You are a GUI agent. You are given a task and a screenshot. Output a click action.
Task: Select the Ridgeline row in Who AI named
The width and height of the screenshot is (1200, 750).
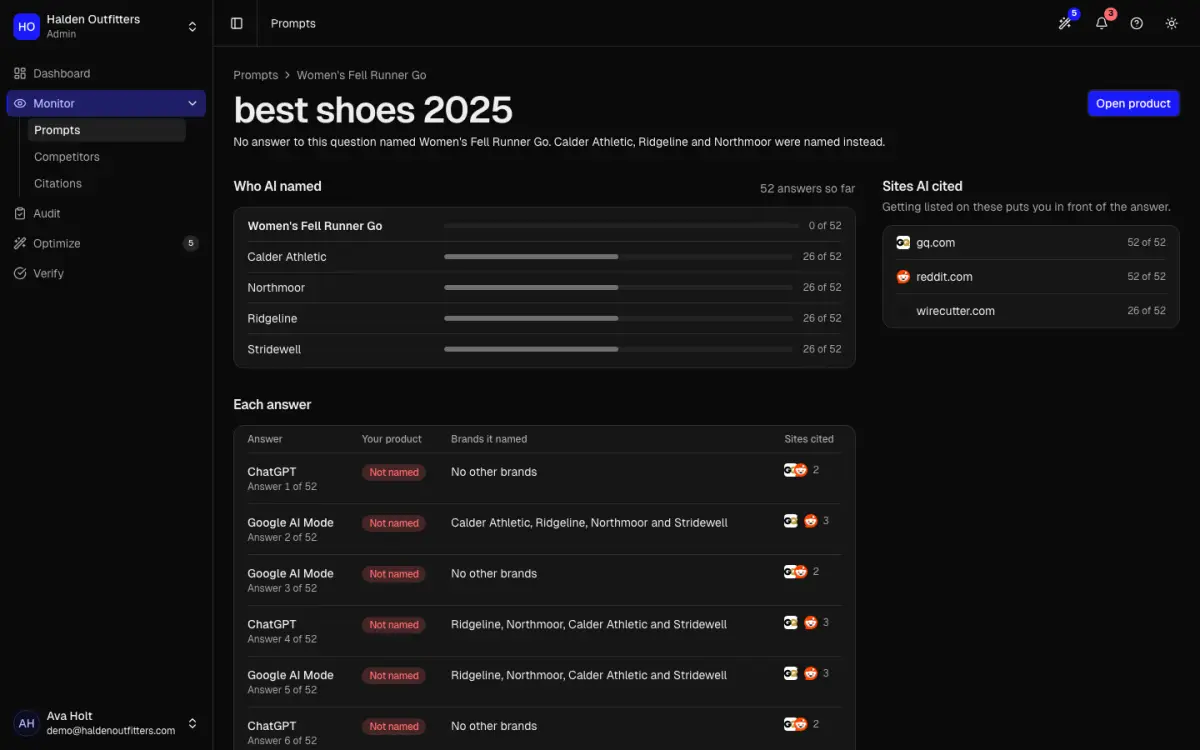coord(545,318)
